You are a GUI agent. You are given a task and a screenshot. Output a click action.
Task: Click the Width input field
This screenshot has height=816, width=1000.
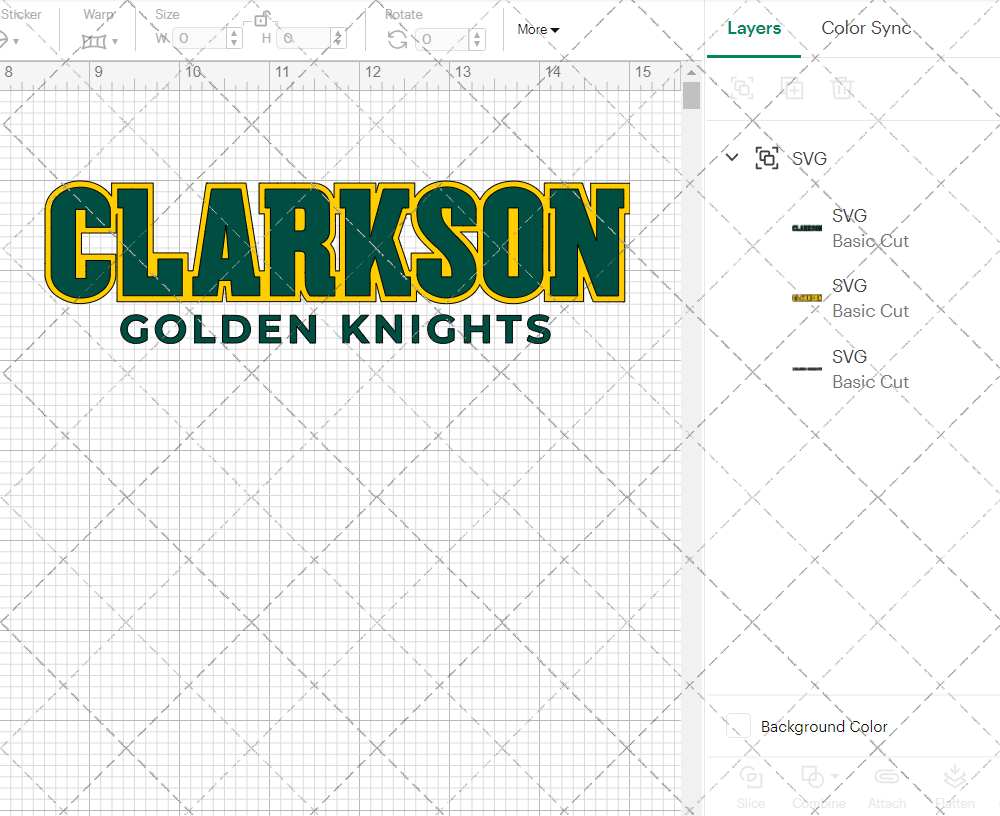(x=200, y=38)
